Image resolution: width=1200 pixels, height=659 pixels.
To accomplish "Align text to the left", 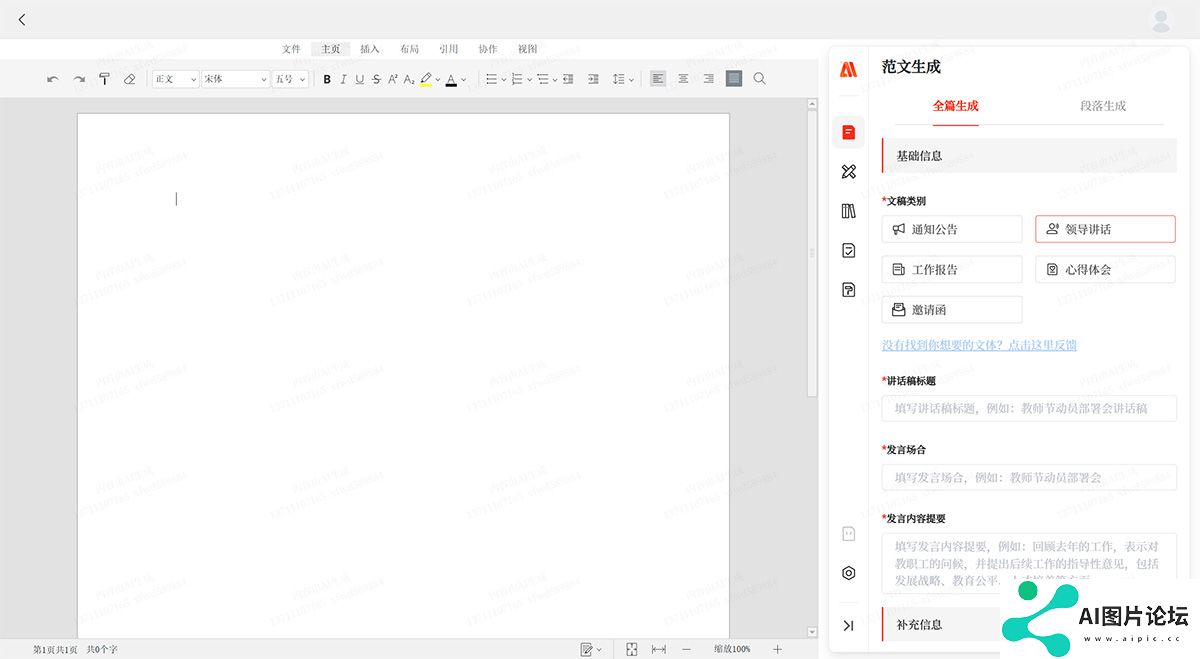I will (x=658, y=78).
